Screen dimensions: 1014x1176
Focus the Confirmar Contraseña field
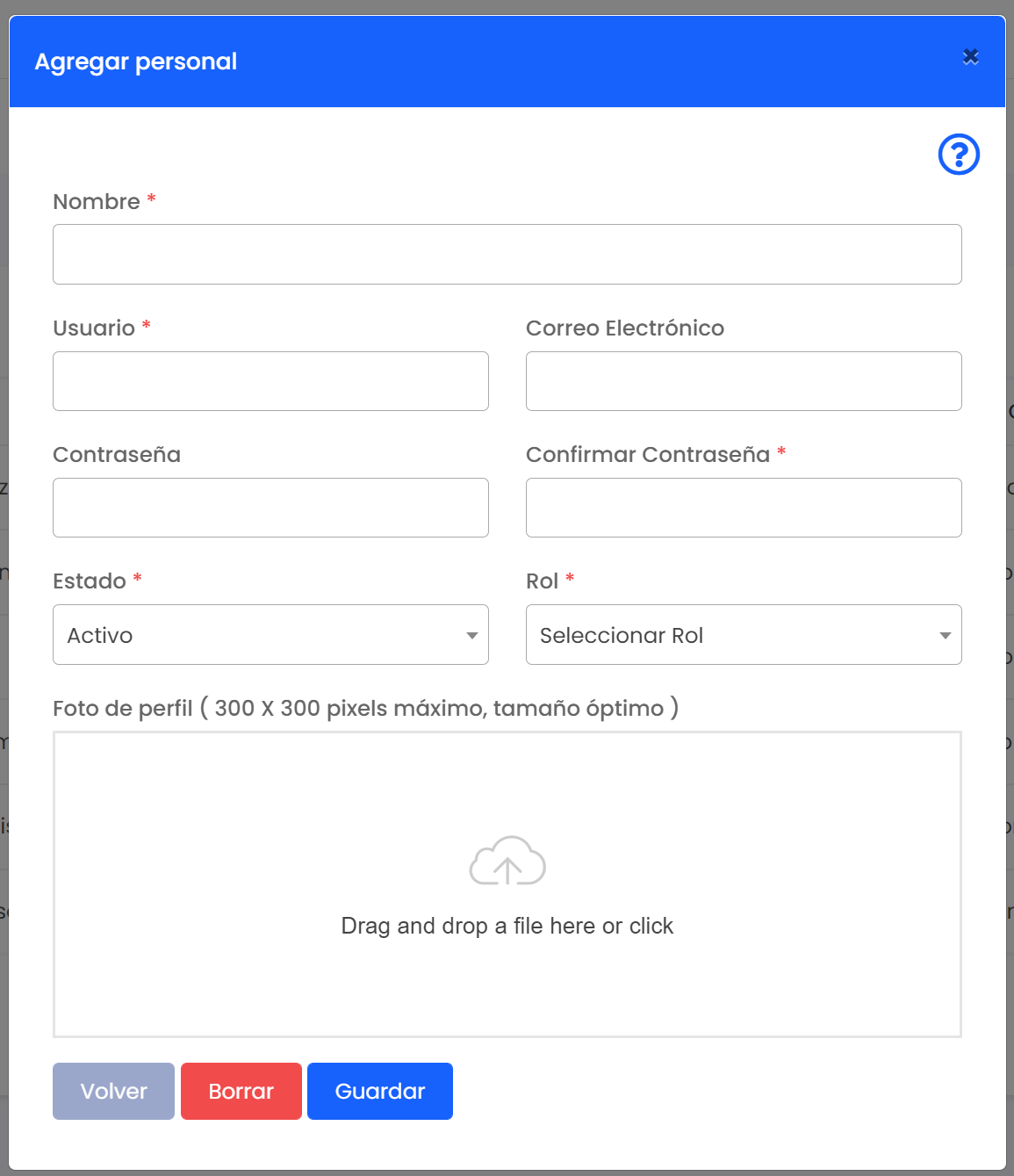744,508
